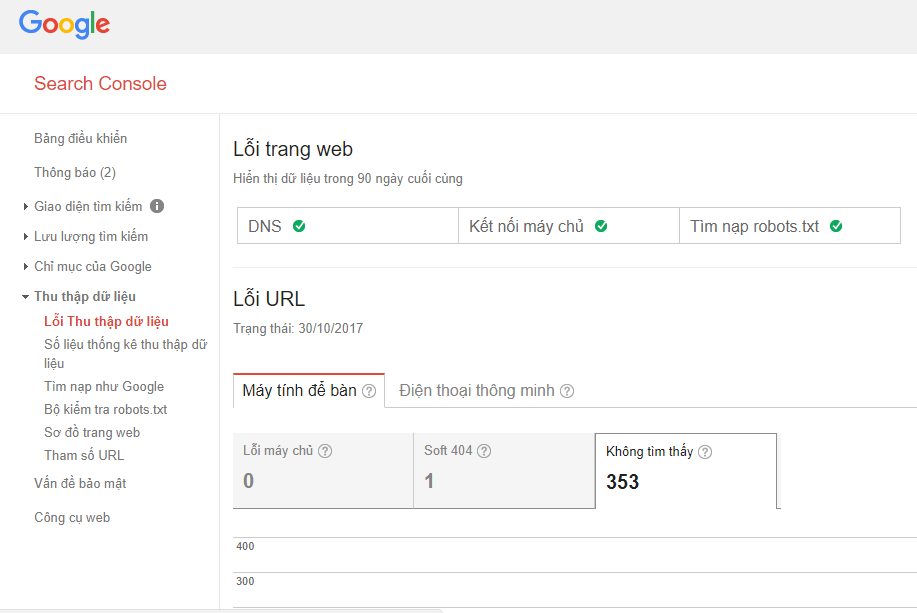The width and height of the screenshot is (917, 613).
Task: Click the Trạng thái: 30/10/2017 text
Action: [x=298, y=328]
